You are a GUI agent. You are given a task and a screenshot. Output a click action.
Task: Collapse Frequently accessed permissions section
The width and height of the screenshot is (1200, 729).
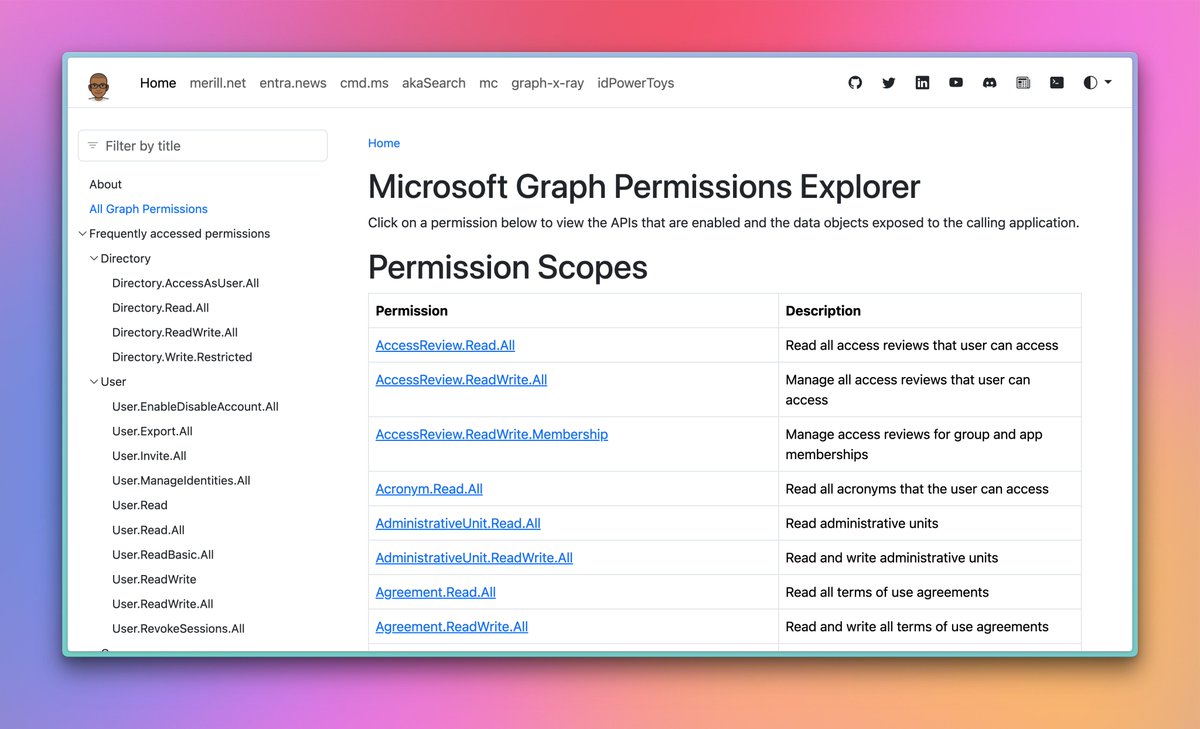(x=82, y=234)
